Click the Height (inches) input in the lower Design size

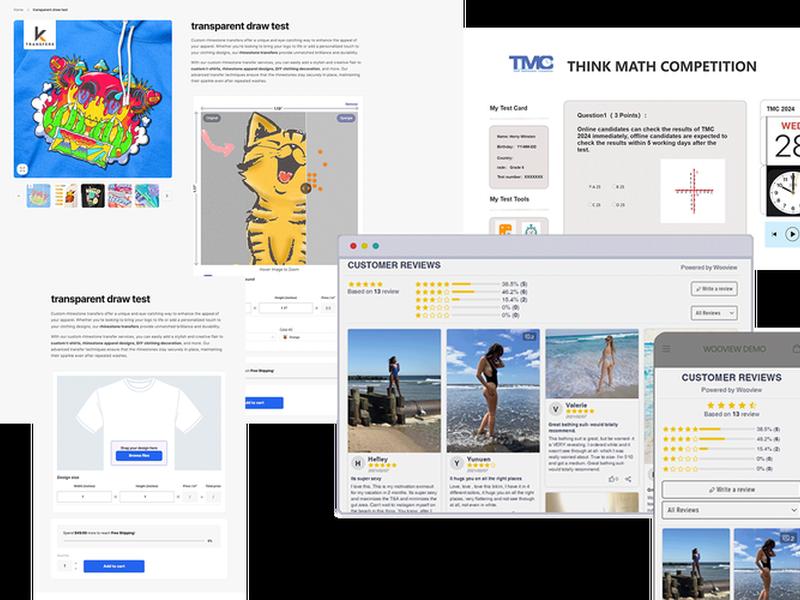click(x=146, y=496)
